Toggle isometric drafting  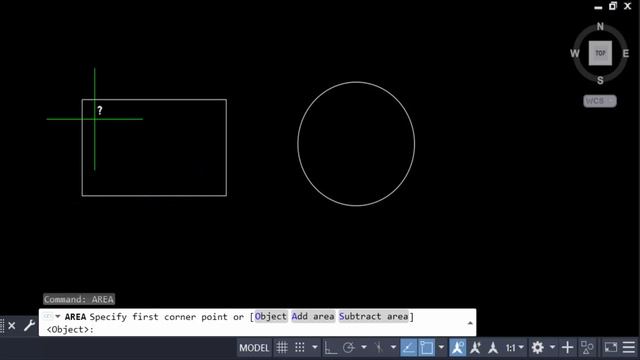tap(380, 348)
